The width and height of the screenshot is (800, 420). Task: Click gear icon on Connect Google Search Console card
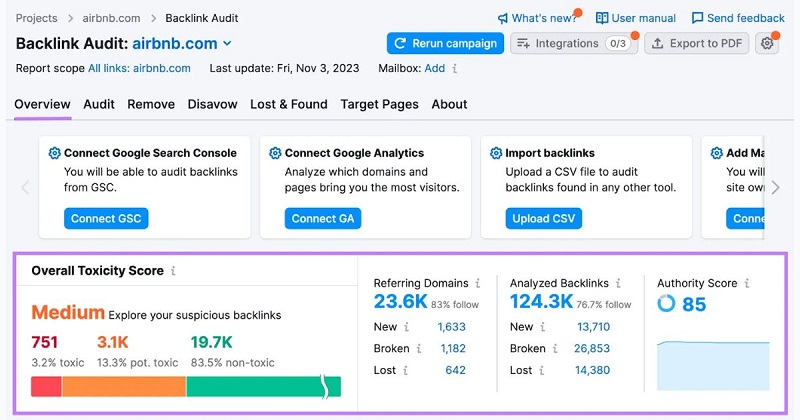(x=55, y=153)
